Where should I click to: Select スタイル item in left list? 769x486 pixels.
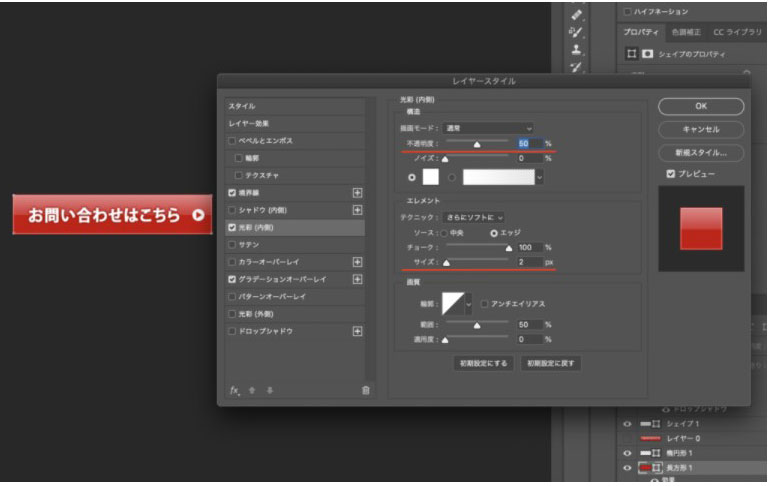[x=242, y=106]
